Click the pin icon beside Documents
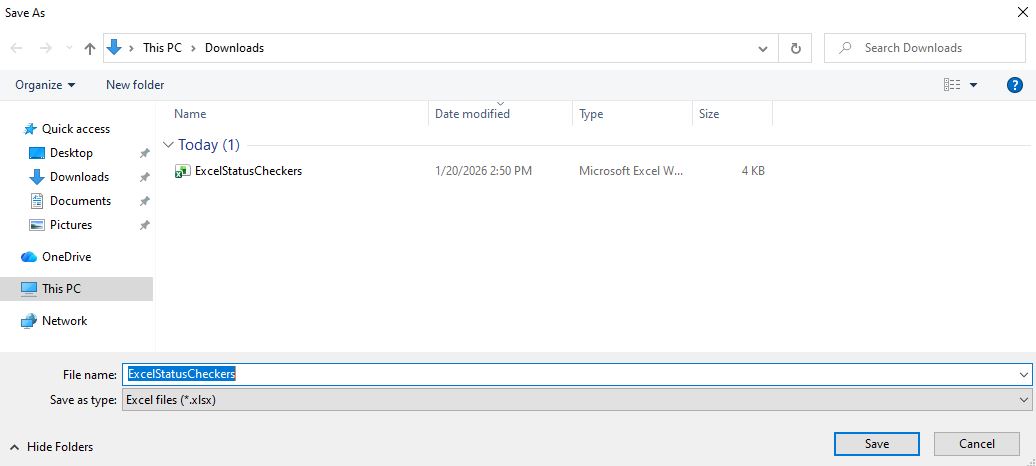The width and height of the screenshot is (1036, 466). coord(144,201)
